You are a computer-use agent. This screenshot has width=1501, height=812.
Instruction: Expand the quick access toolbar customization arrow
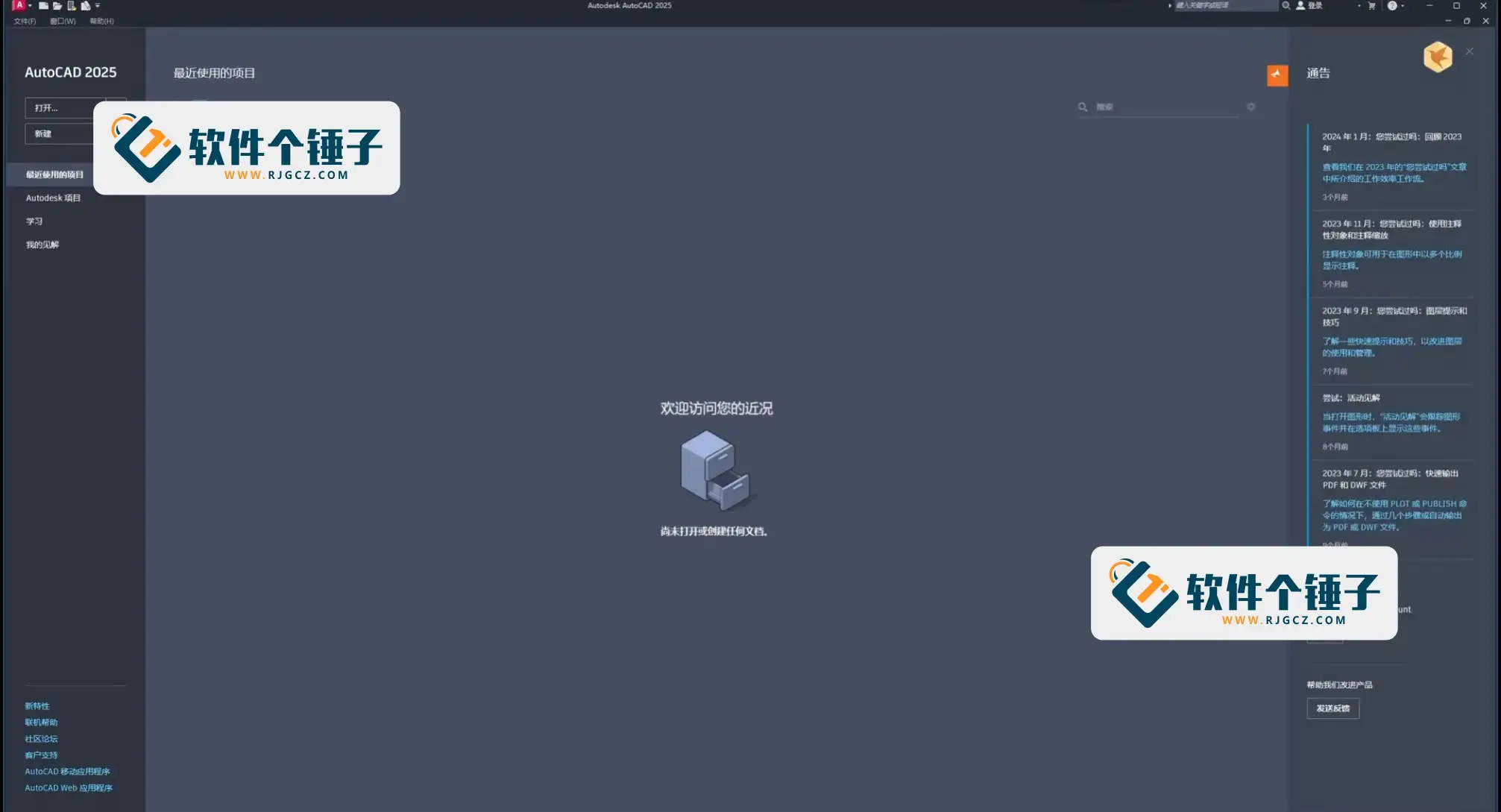click(98, 5)
